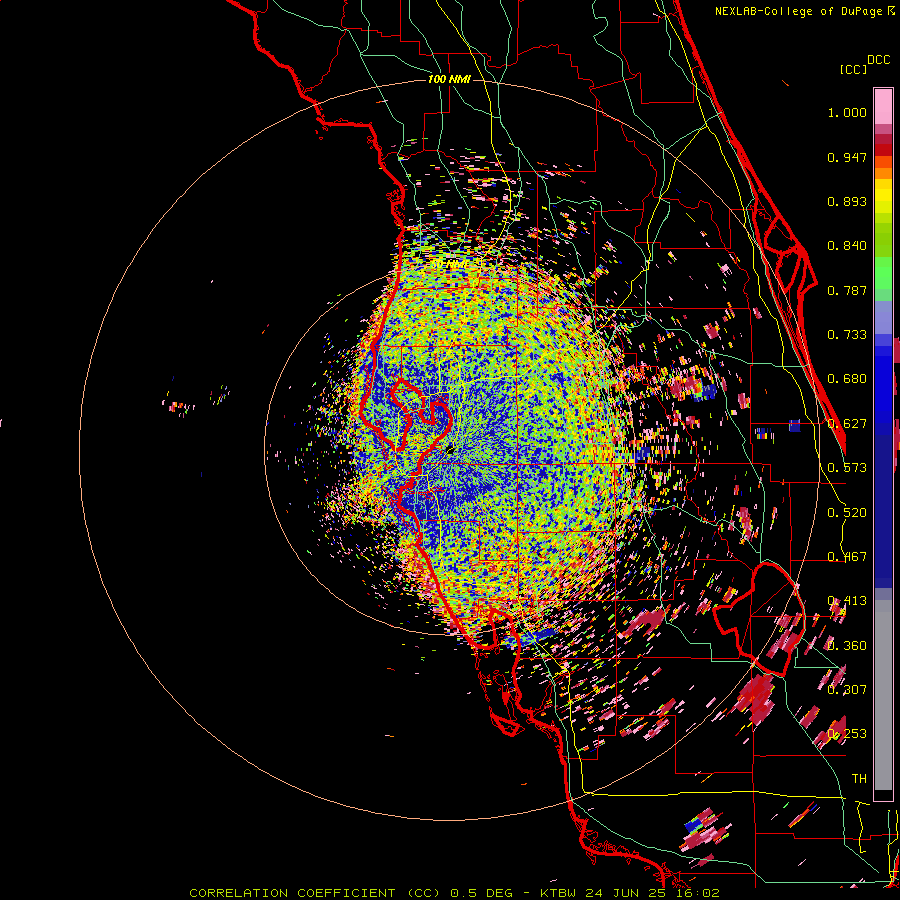Select the 0.733 legend value
The image size is (900, 900).
(x=847, y=335)
